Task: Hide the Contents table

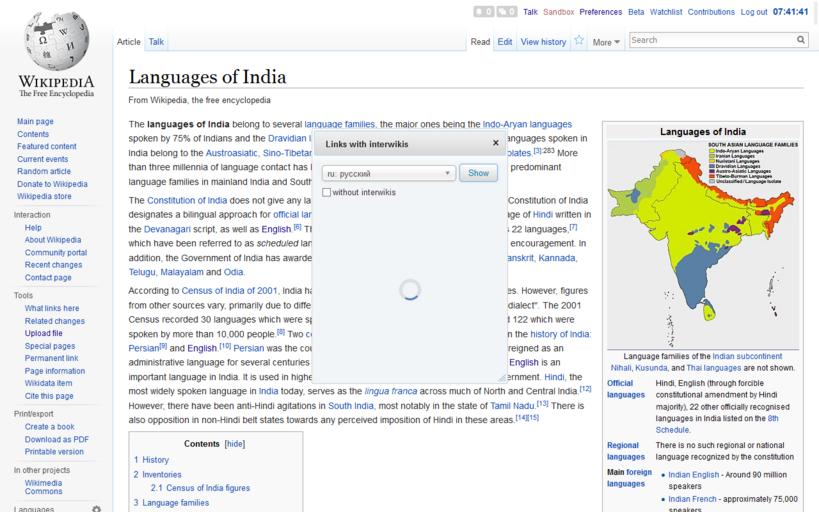Action: 234,444
